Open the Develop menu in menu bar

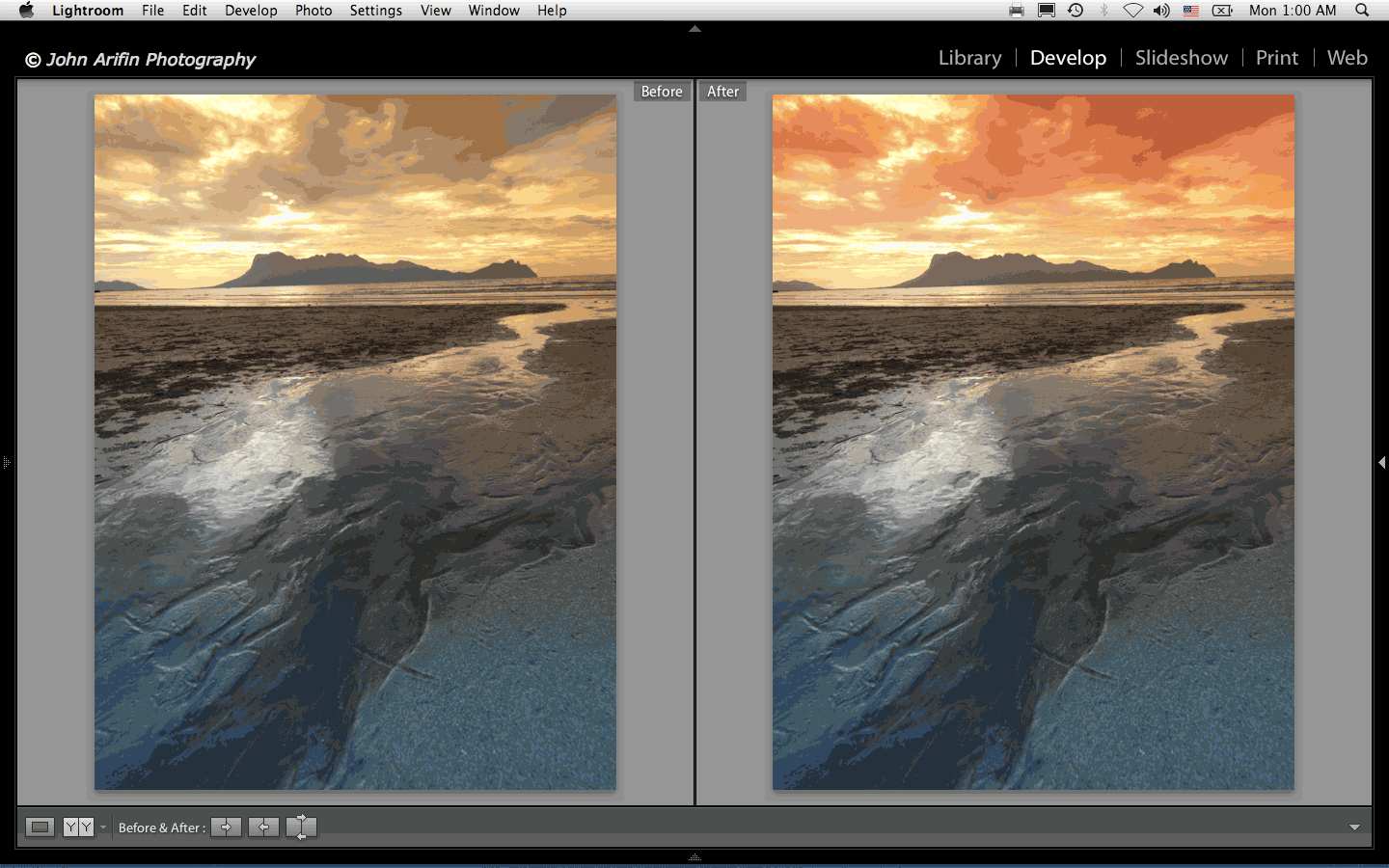pyautogui.click(x=251, y=11)
